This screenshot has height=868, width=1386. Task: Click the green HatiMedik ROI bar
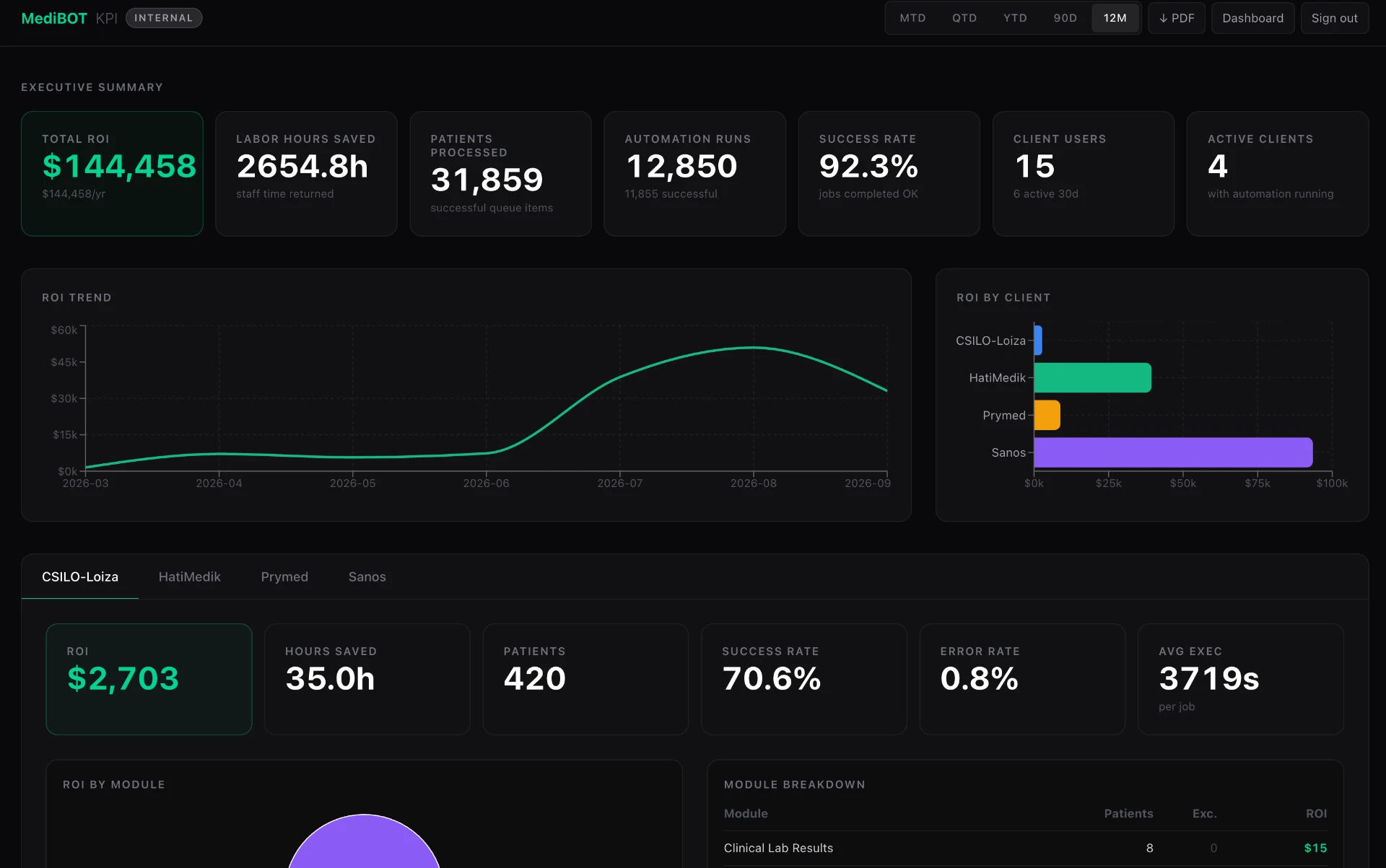coord(1092,377)
